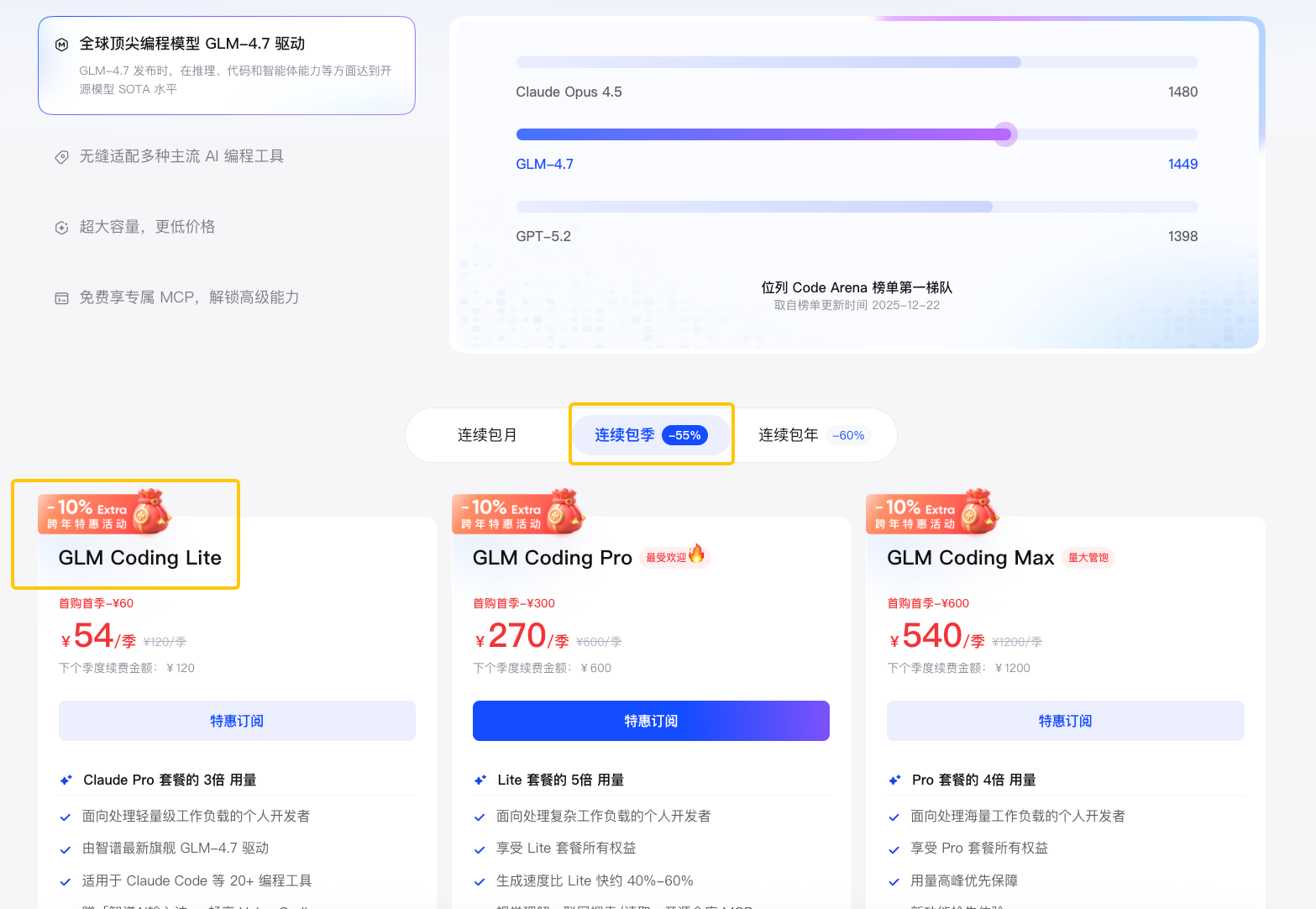This screenshot has height=909, width=1316.
Task: Select the 连续包月 billing tab
Action: (x=487, y=435)
